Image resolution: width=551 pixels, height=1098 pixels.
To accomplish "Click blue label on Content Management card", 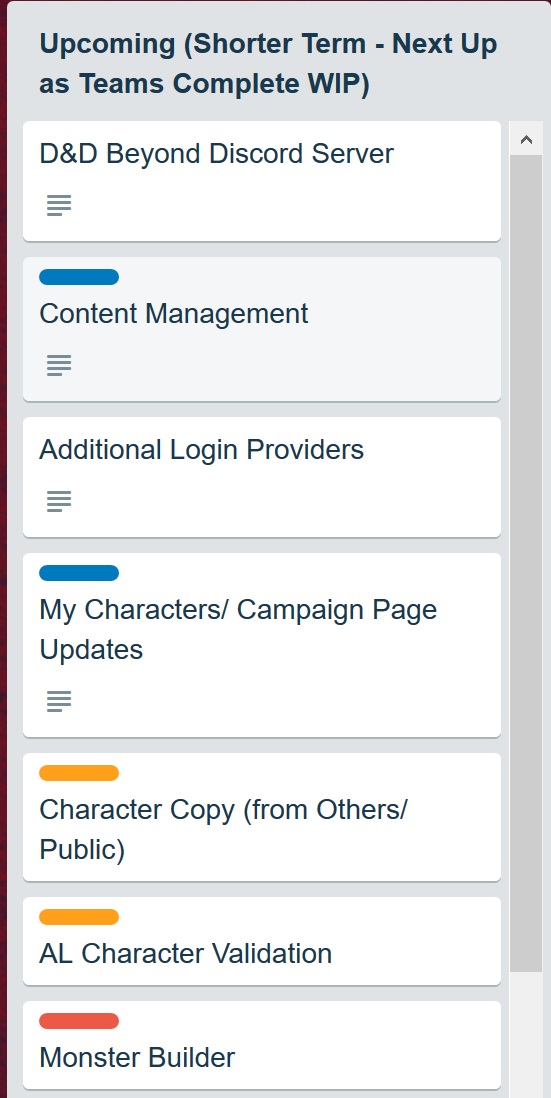I will (x=79, y=277).
